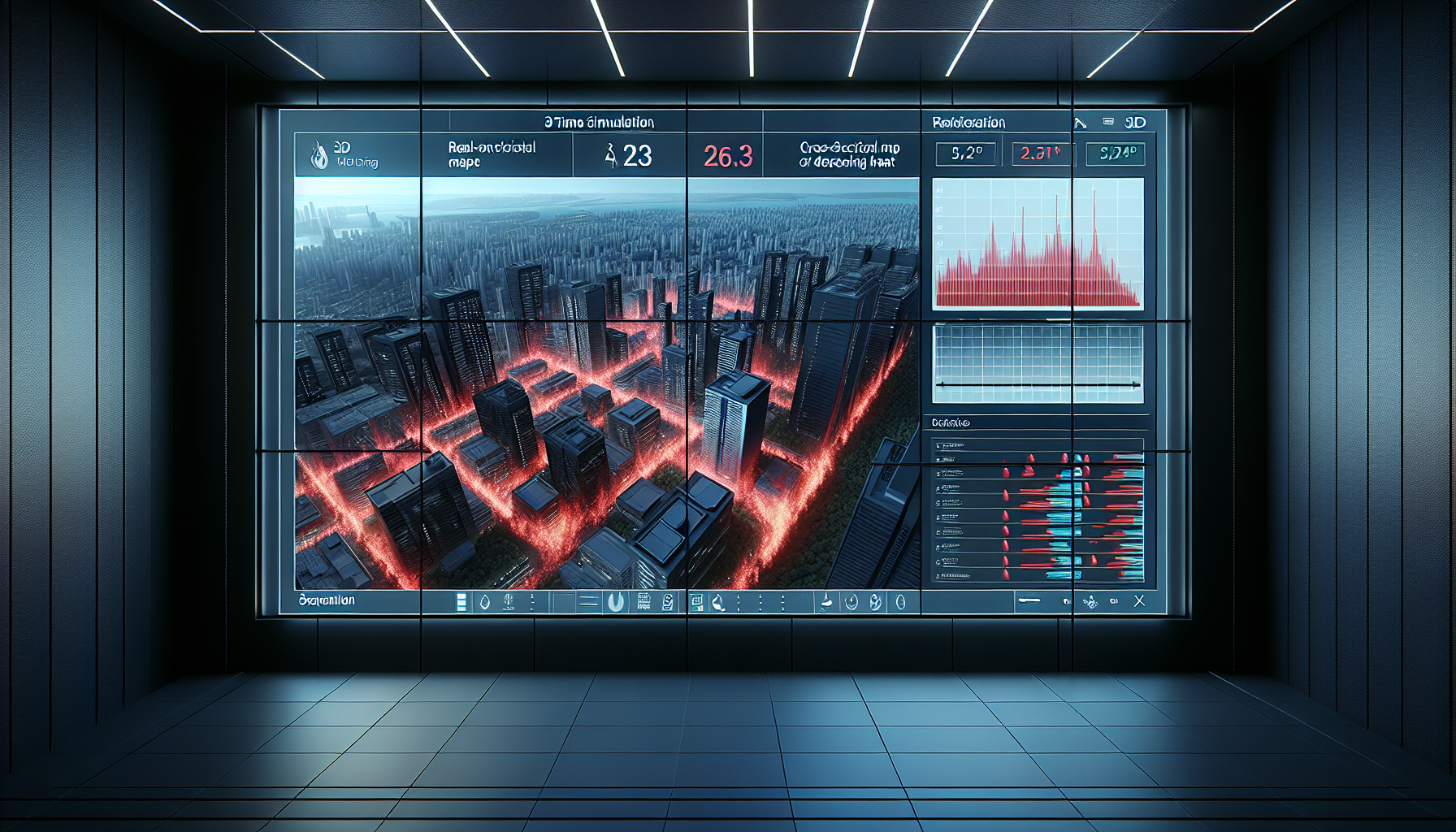Click the flame icon beside 3D label
The width and height of the screenshot is (1456, 832).
[x=319, y=154]
